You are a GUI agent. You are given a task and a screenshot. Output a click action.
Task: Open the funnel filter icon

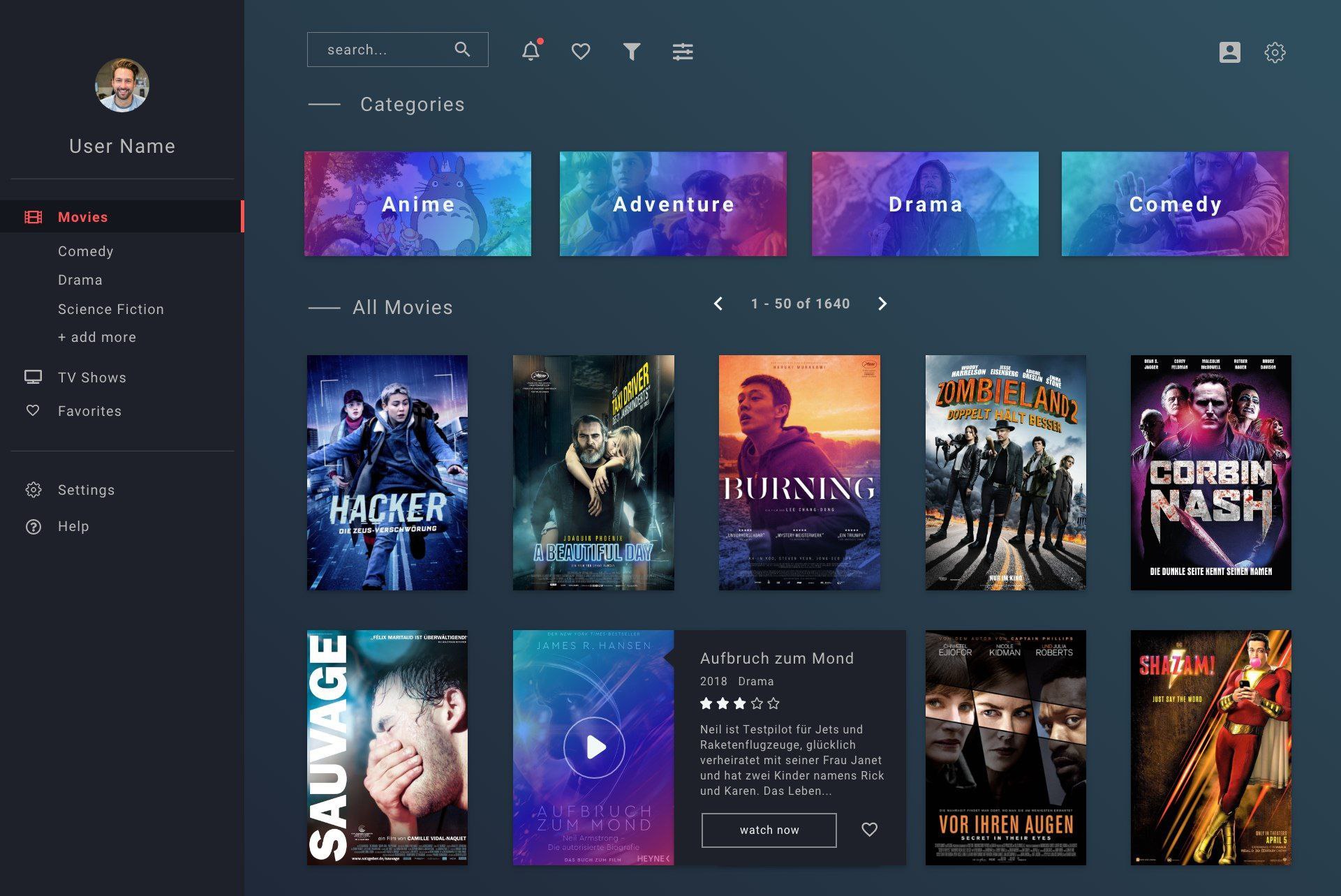632,52
